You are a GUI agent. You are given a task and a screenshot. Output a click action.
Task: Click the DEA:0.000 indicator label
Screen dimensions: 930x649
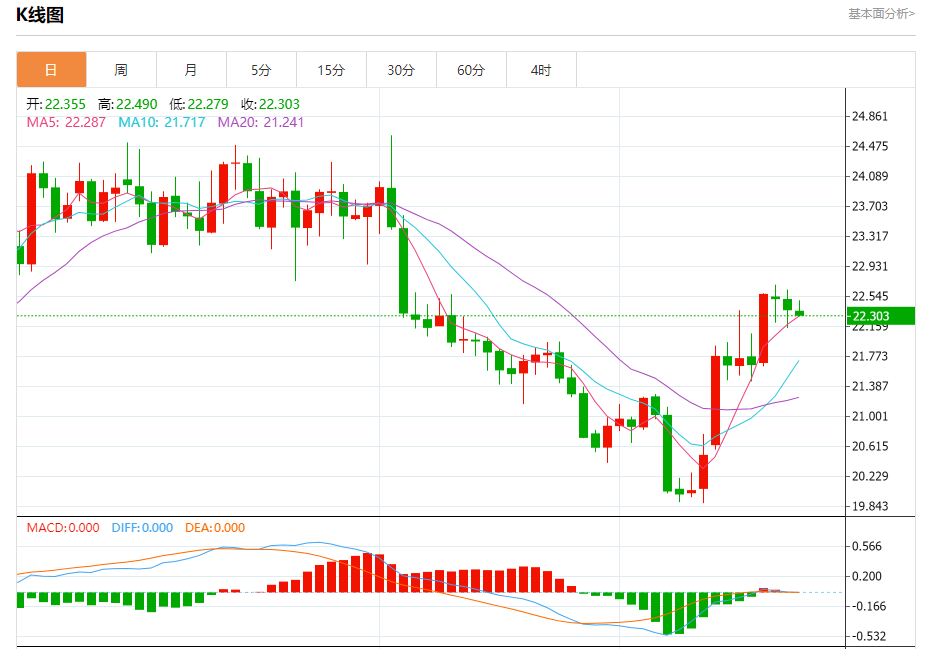pos(215,527)
